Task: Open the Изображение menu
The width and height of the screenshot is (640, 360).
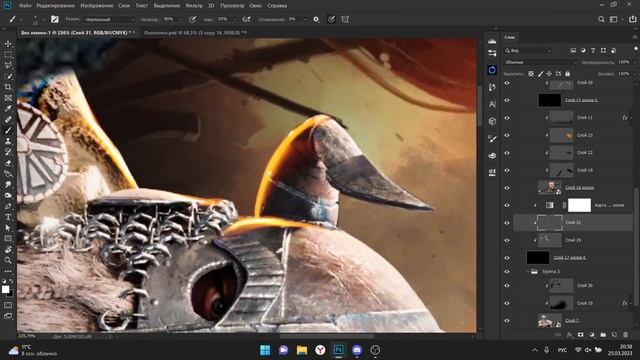Action: click(x=97, y=6)
